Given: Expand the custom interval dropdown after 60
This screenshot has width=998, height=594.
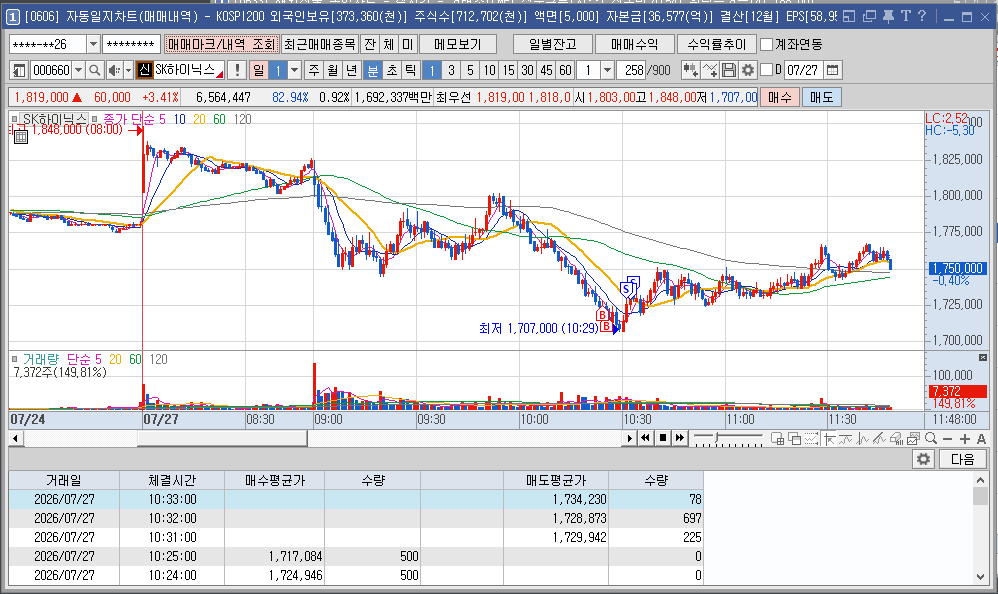Looking at the screenshot, I should click(607, 70).
